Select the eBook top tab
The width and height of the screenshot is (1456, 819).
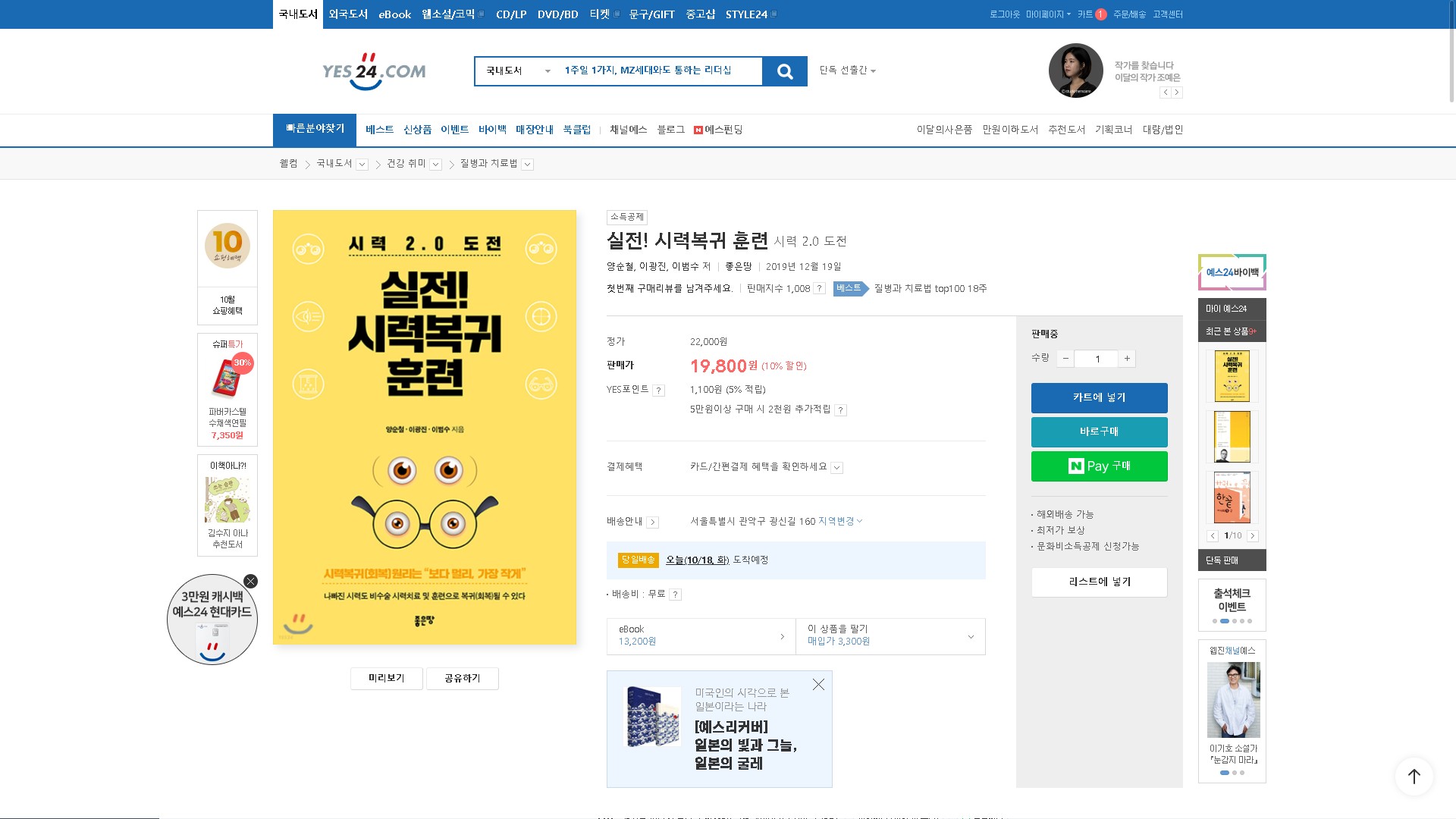click(x=394, y=14)
